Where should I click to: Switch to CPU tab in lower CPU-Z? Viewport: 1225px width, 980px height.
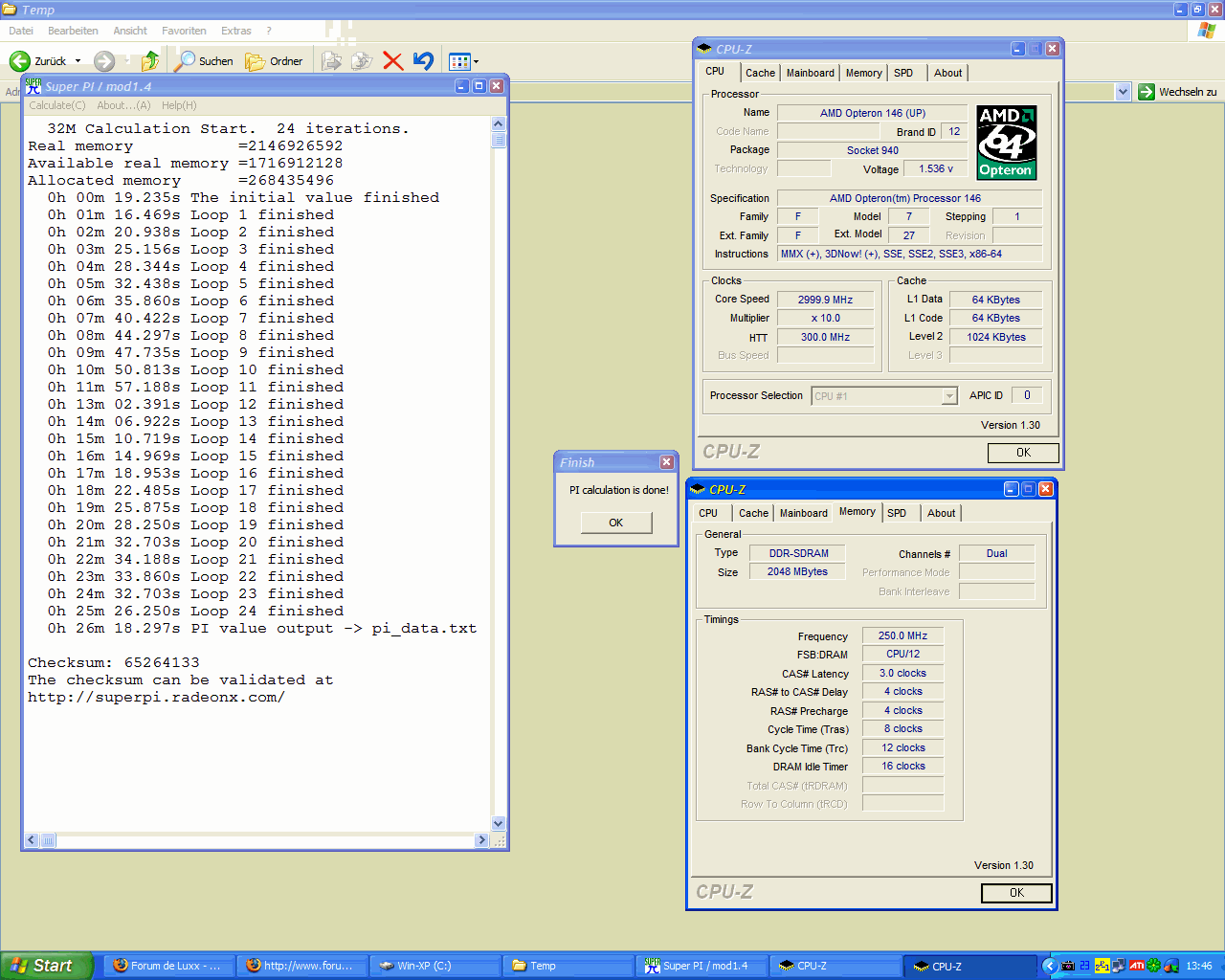[x=708, y=513]
